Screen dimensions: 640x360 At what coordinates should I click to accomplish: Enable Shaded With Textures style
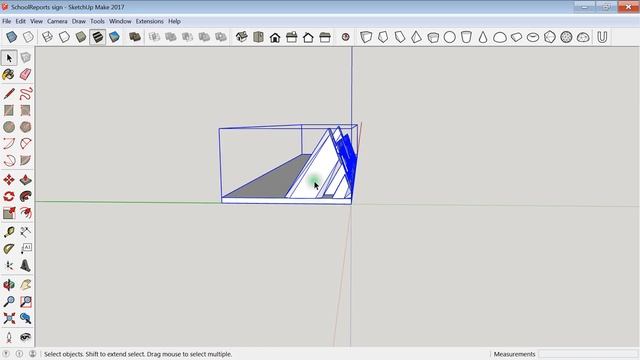click(98, 37)
